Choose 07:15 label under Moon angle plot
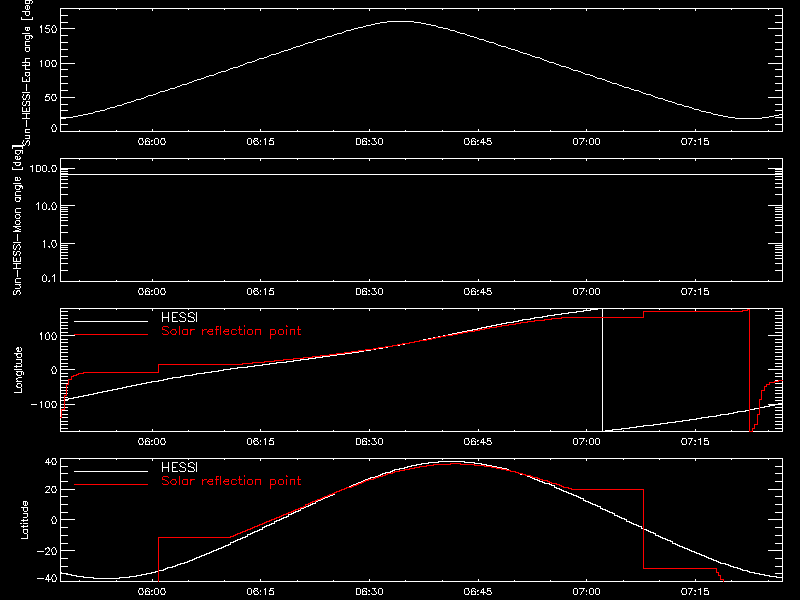This screenshot has width=800, height=600. pos(695,292)
